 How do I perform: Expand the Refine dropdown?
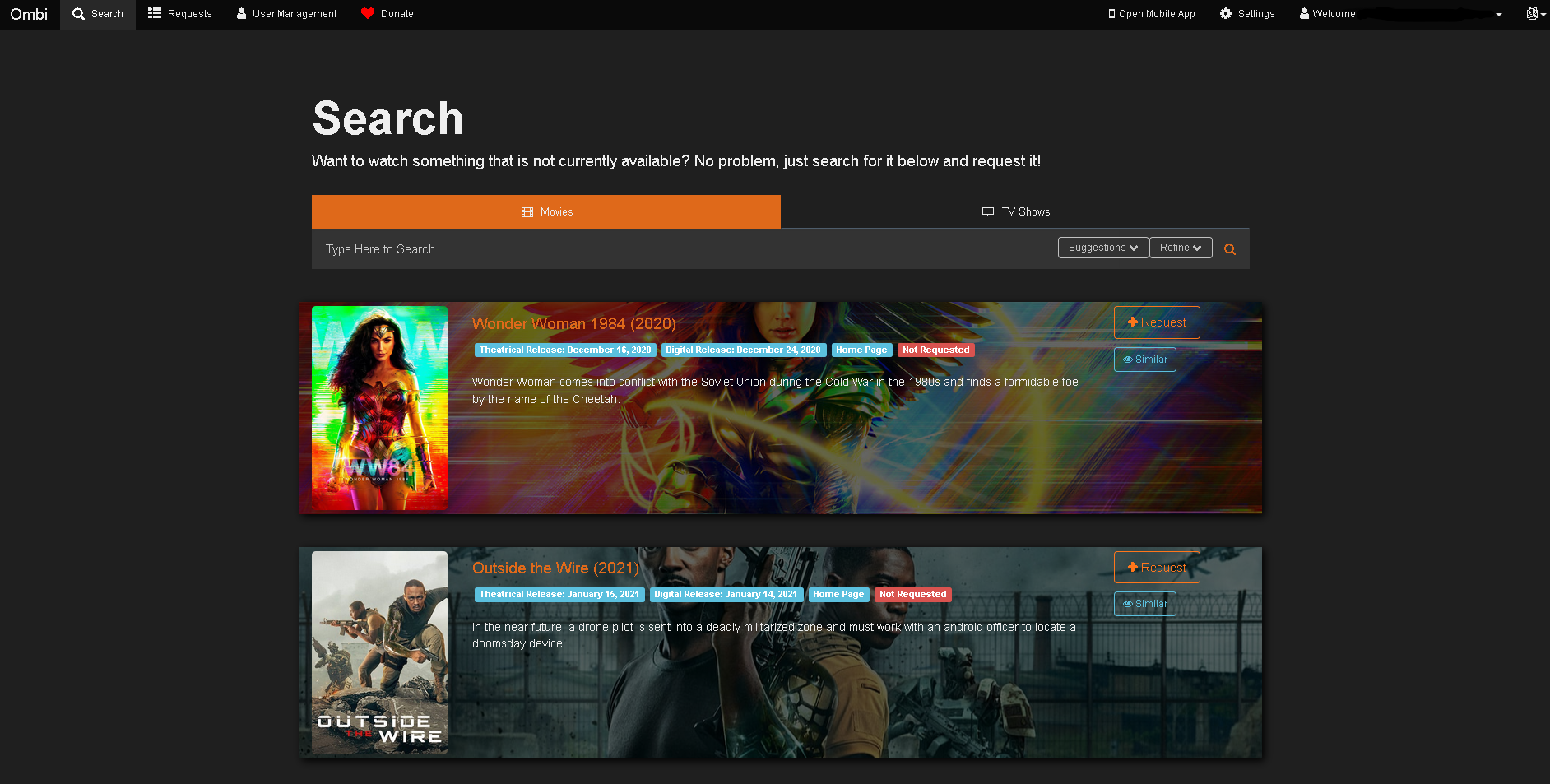pos(1180,248)
